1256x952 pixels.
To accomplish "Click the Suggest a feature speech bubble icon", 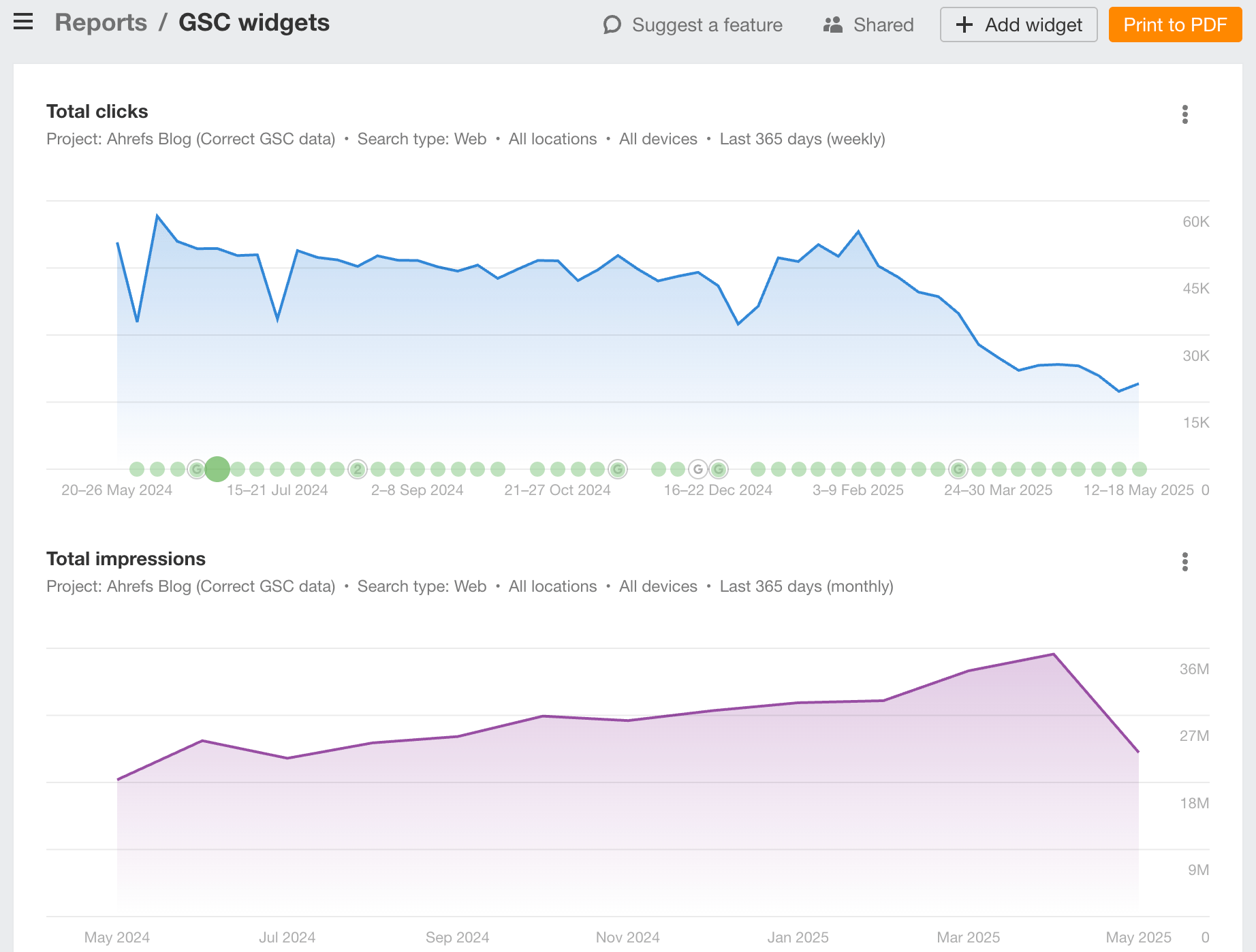I will click(x=612, y=25).
